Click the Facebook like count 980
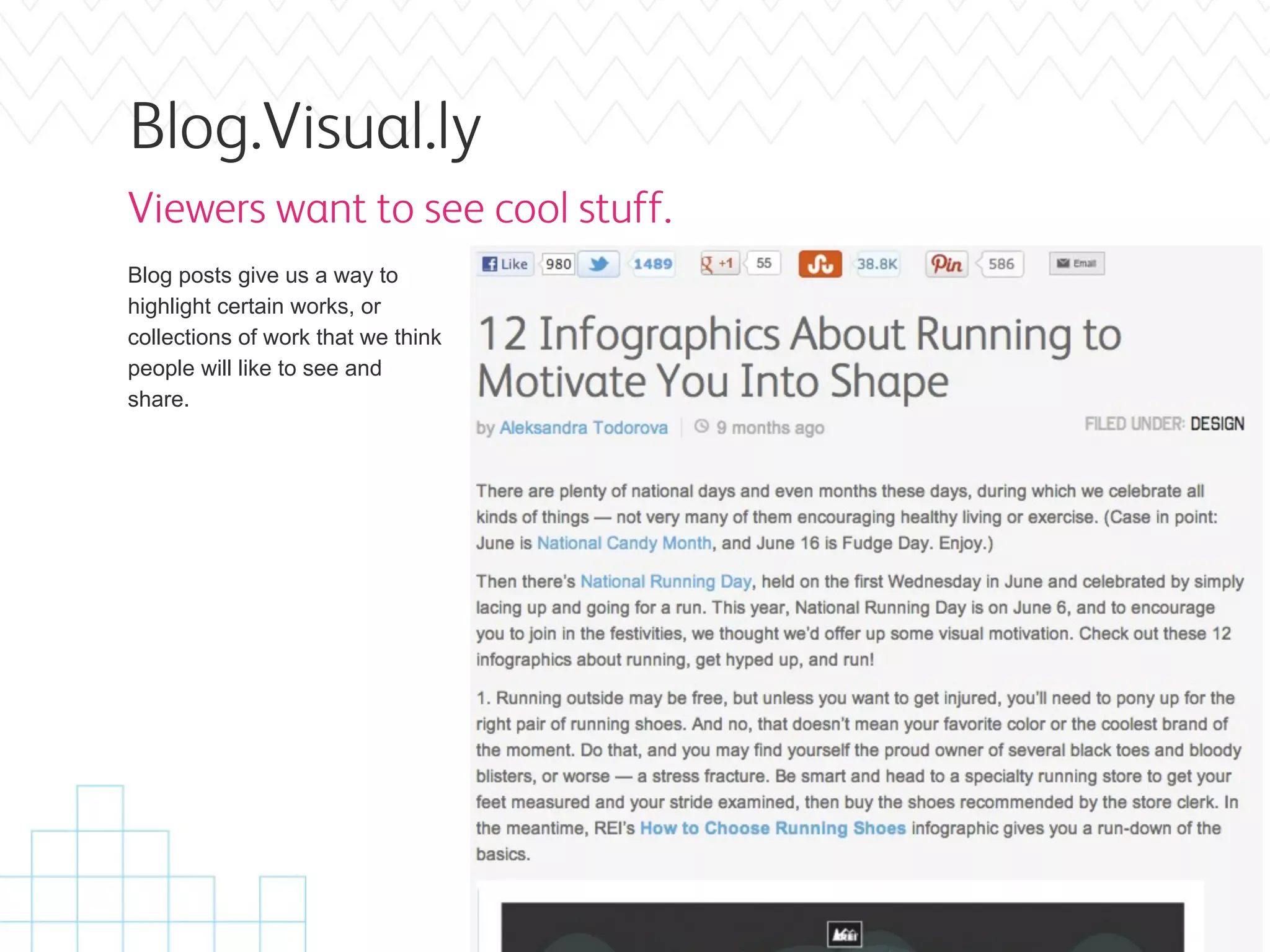This screenshot has height=952, width=1270. click(x=558, y=264)
